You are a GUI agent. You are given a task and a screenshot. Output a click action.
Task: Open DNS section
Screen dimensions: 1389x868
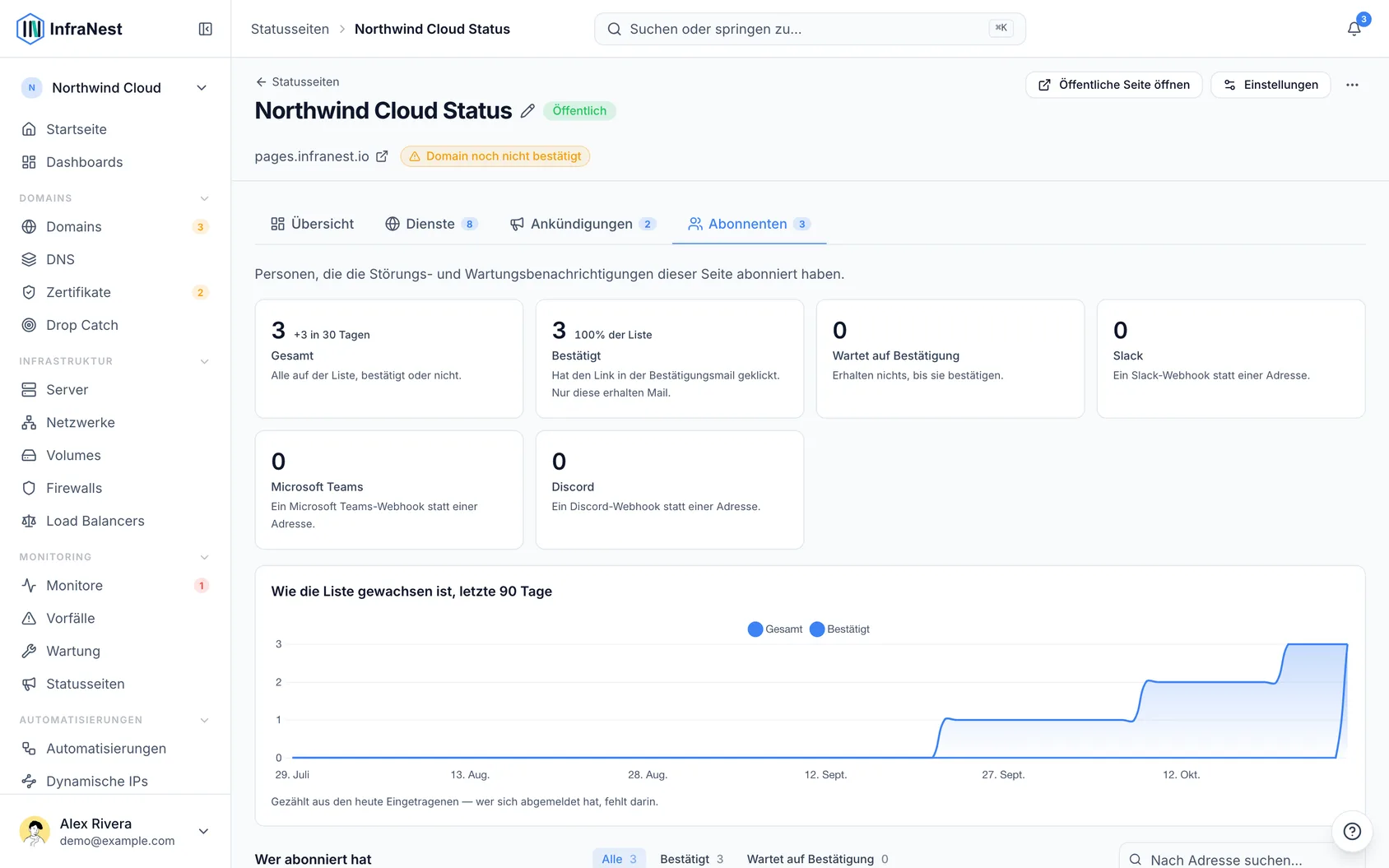[115, 259]
